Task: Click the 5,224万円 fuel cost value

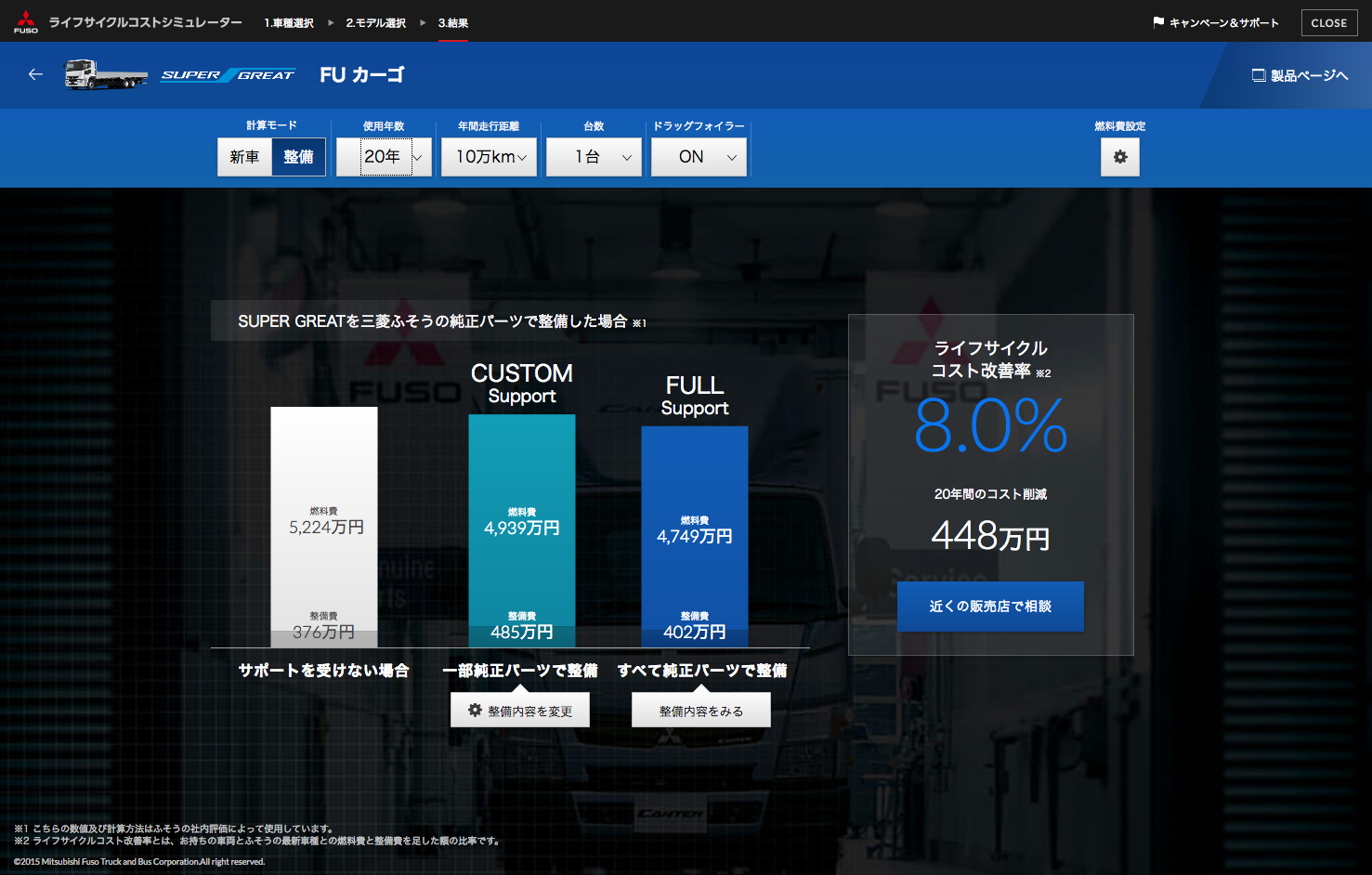Action: pos(326,527)
